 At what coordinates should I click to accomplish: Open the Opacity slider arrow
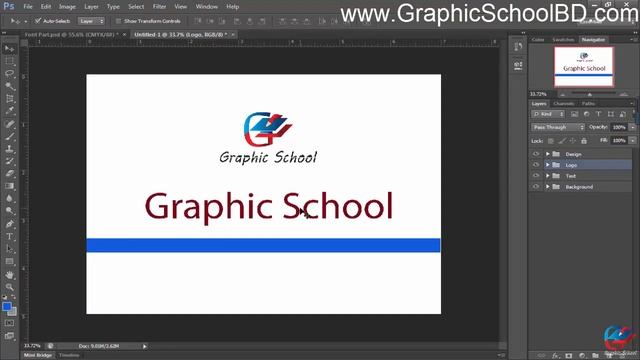[x=633, y=127]
